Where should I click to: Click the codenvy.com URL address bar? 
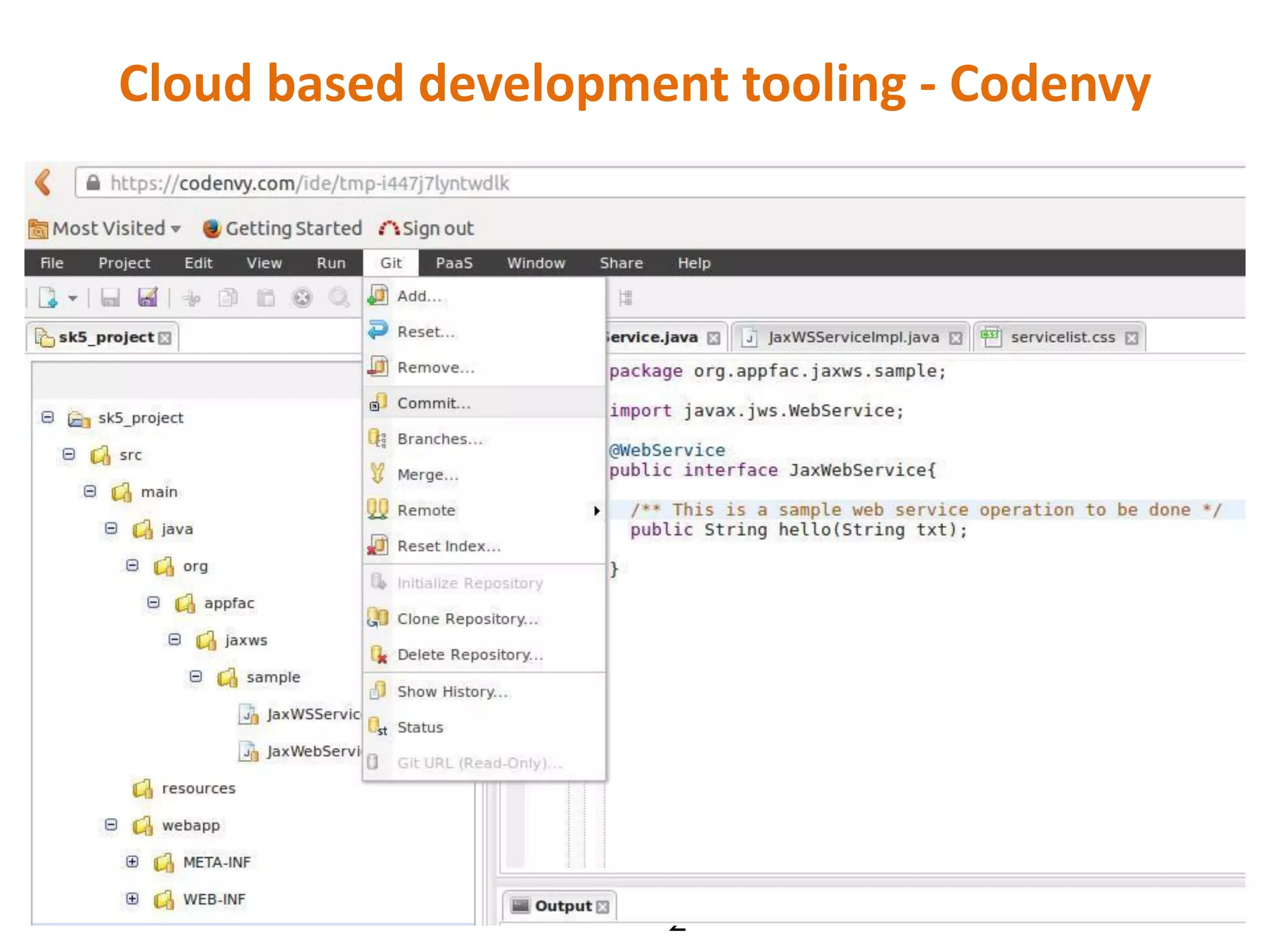tap(660, 183)
